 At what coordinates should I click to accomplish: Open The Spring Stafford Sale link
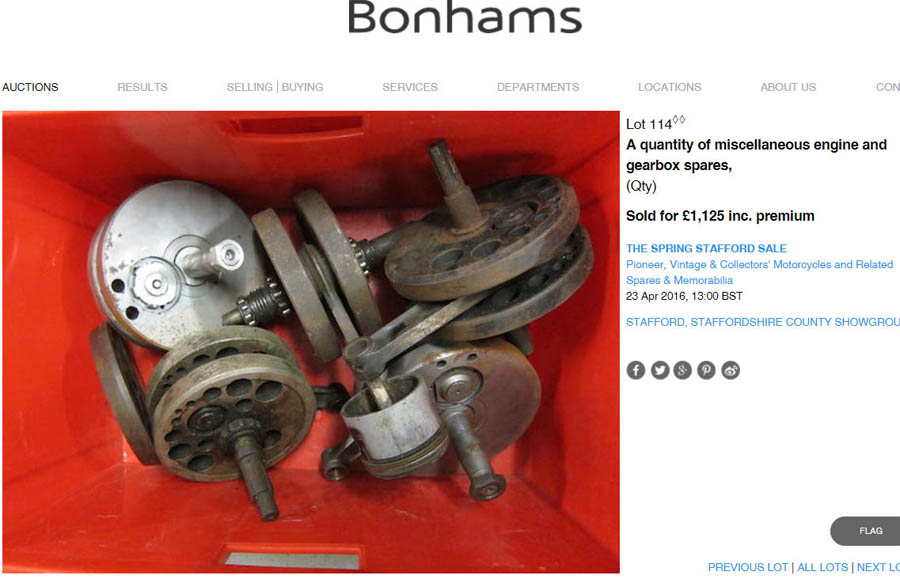point(706,248)
